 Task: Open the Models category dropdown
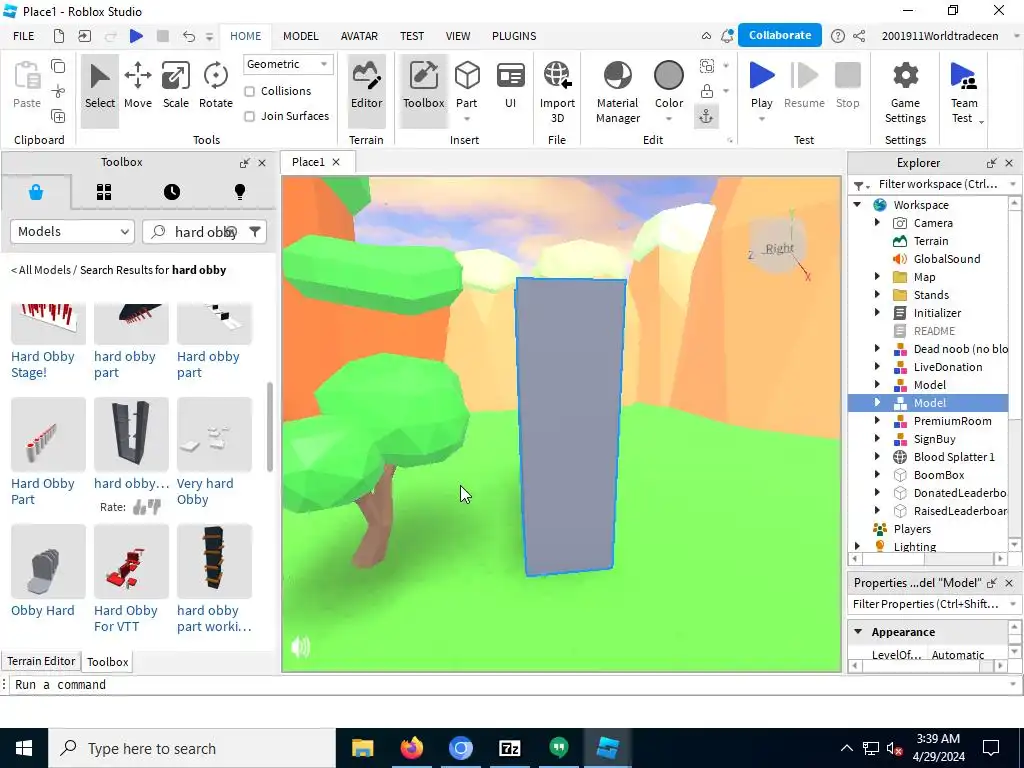click(72, 231)
